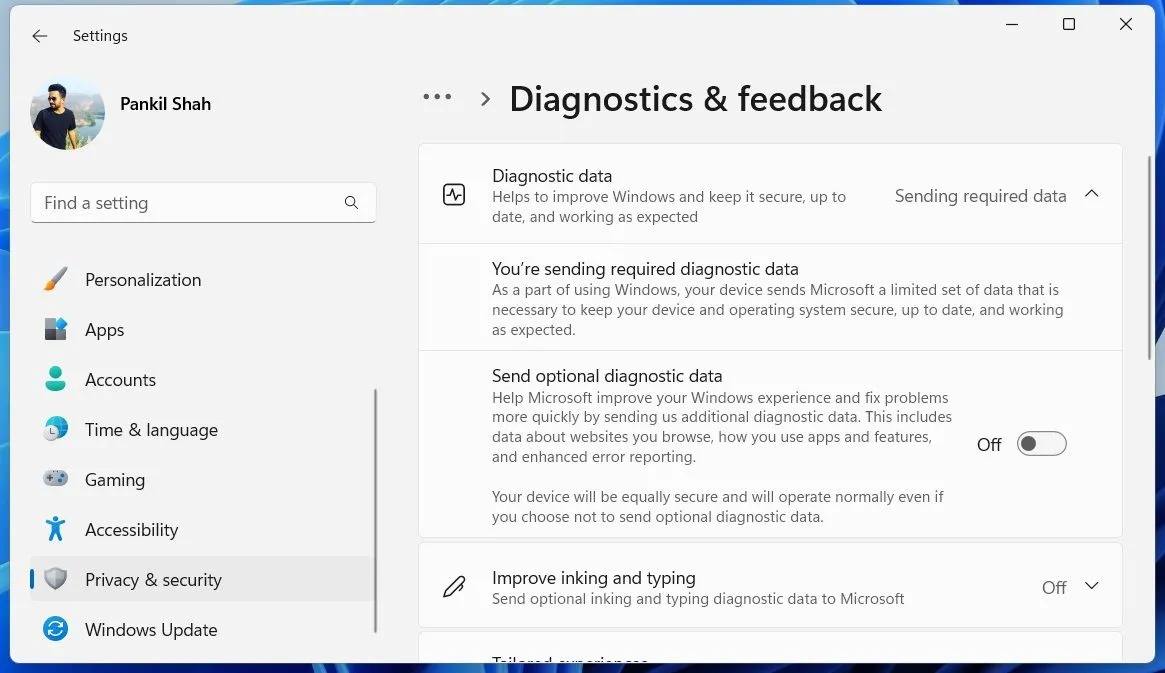The height and width of the screenshot is (673, 1165).
Task: Click the You're sending required diagnostic data heading
Action: [x=645, y=269]
